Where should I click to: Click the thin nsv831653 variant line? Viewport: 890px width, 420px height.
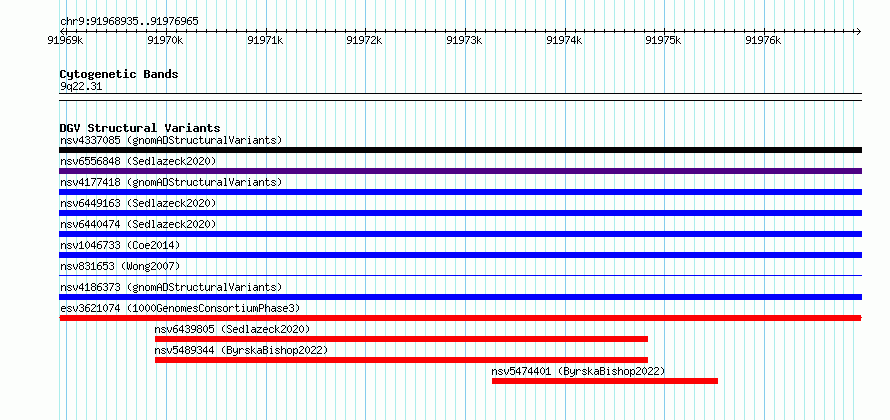tap(460, 276)
